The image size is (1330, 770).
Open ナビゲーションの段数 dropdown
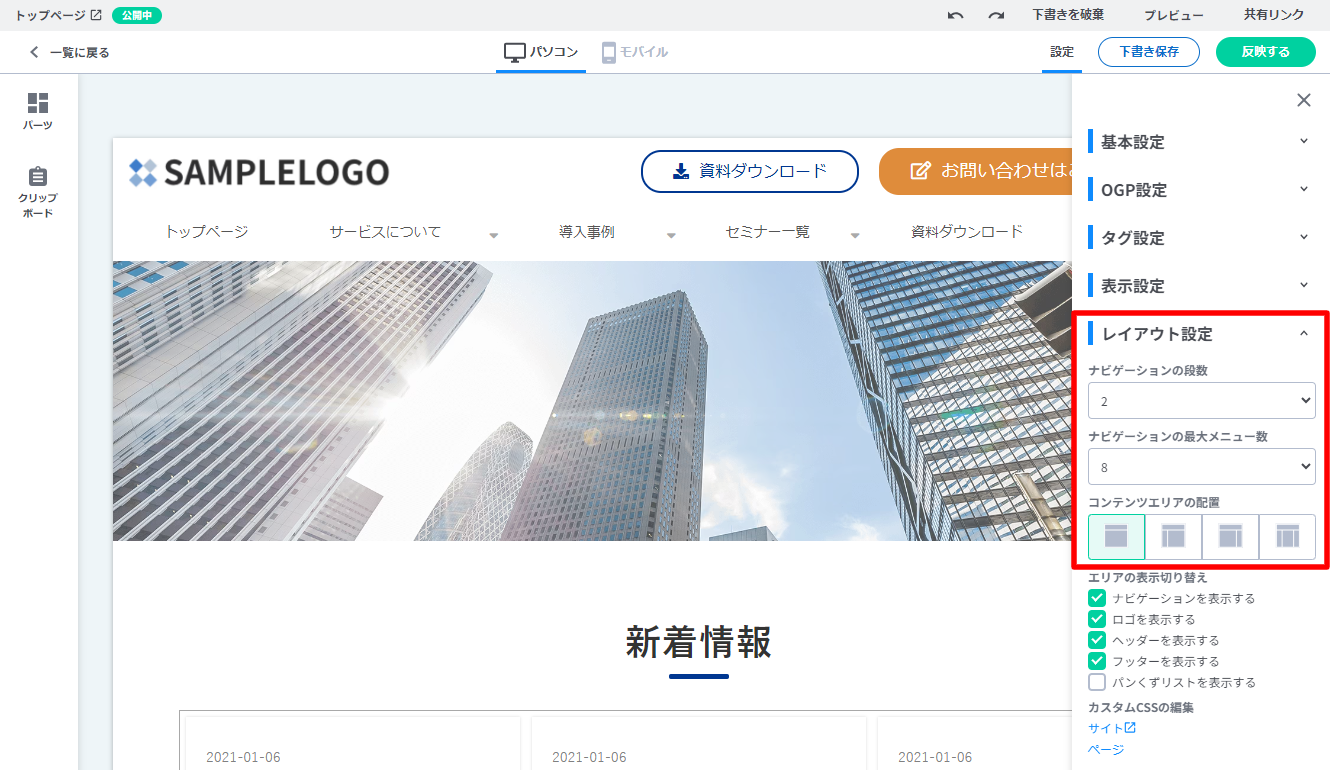point(1202,401)
